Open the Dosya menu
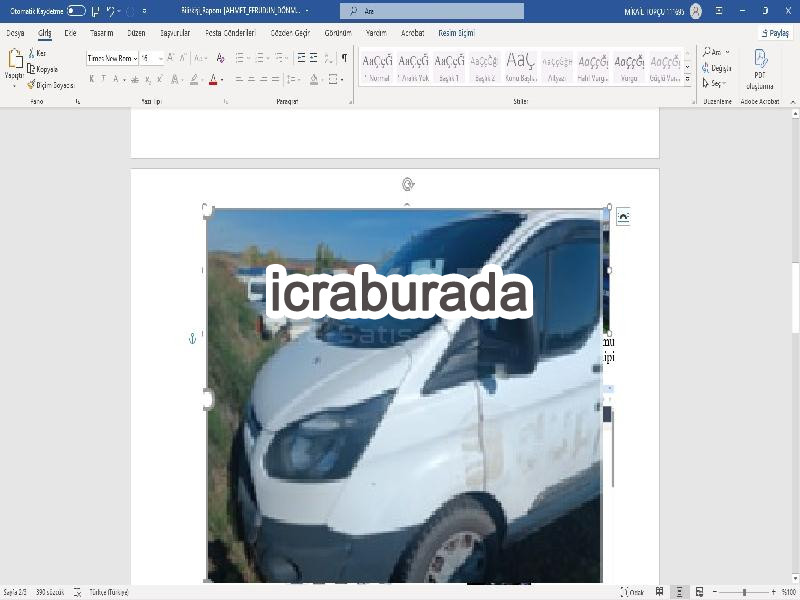This screenshot has width=800, height=600. (x=15, y=33)
